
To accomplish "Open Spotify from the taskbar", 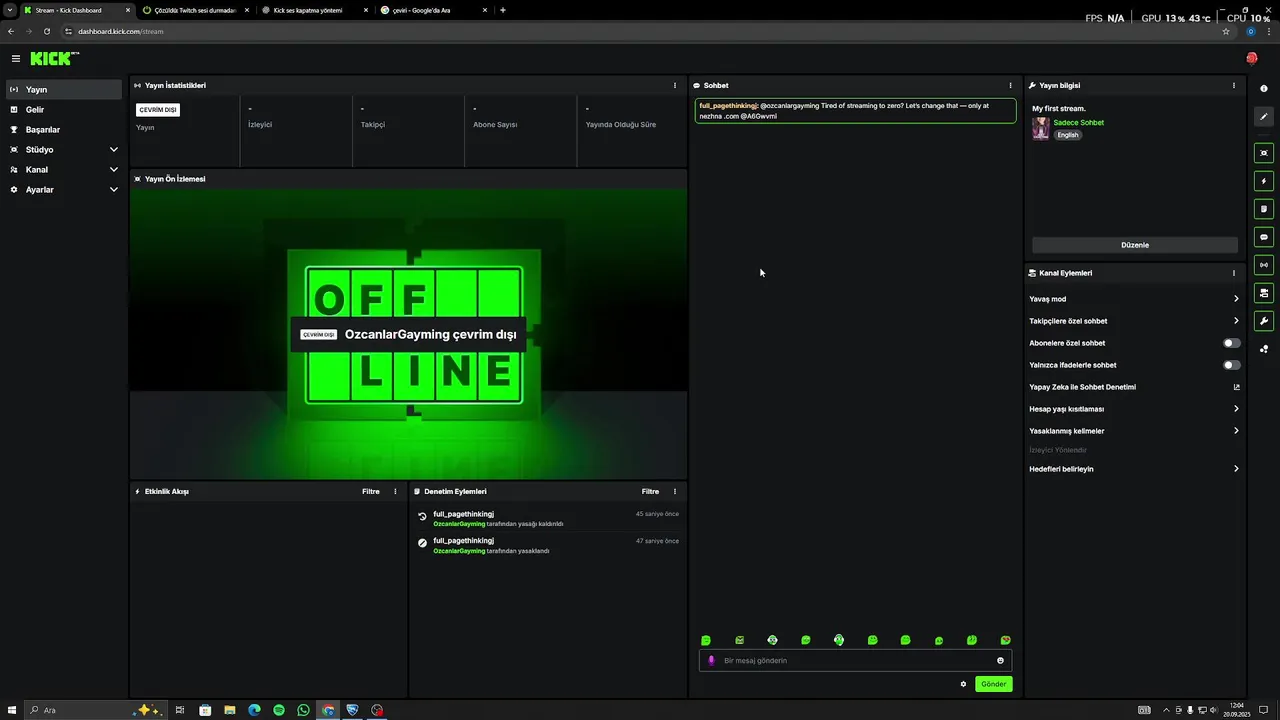I will 279,710.
